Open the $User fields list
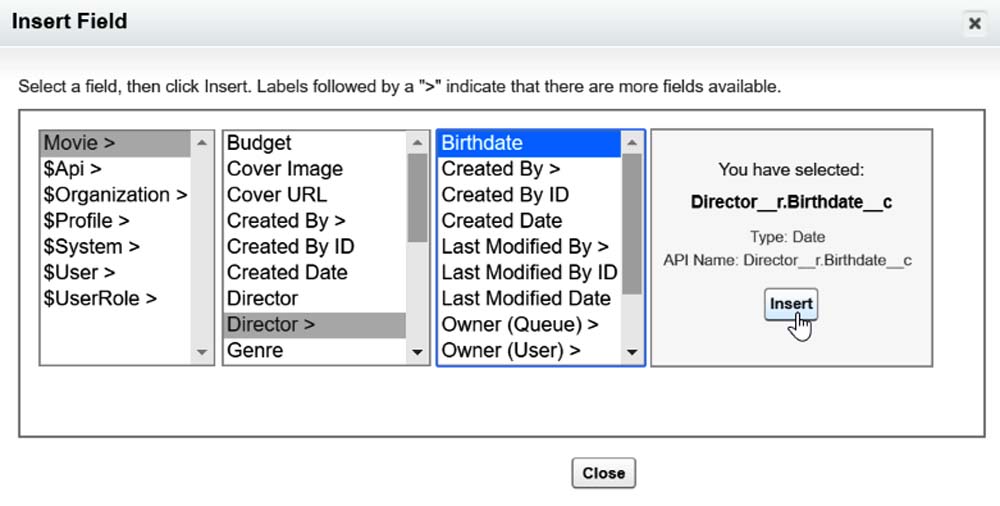The height and width of the screenshot is (506, 1000). point(79,273)
